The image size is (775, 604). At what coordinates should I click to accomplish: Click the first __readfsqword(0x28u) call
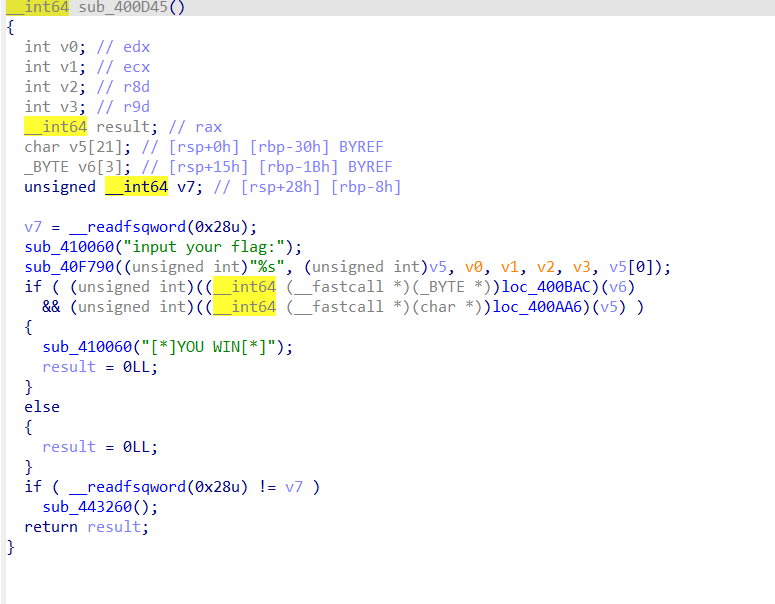[x=158, y=227]
